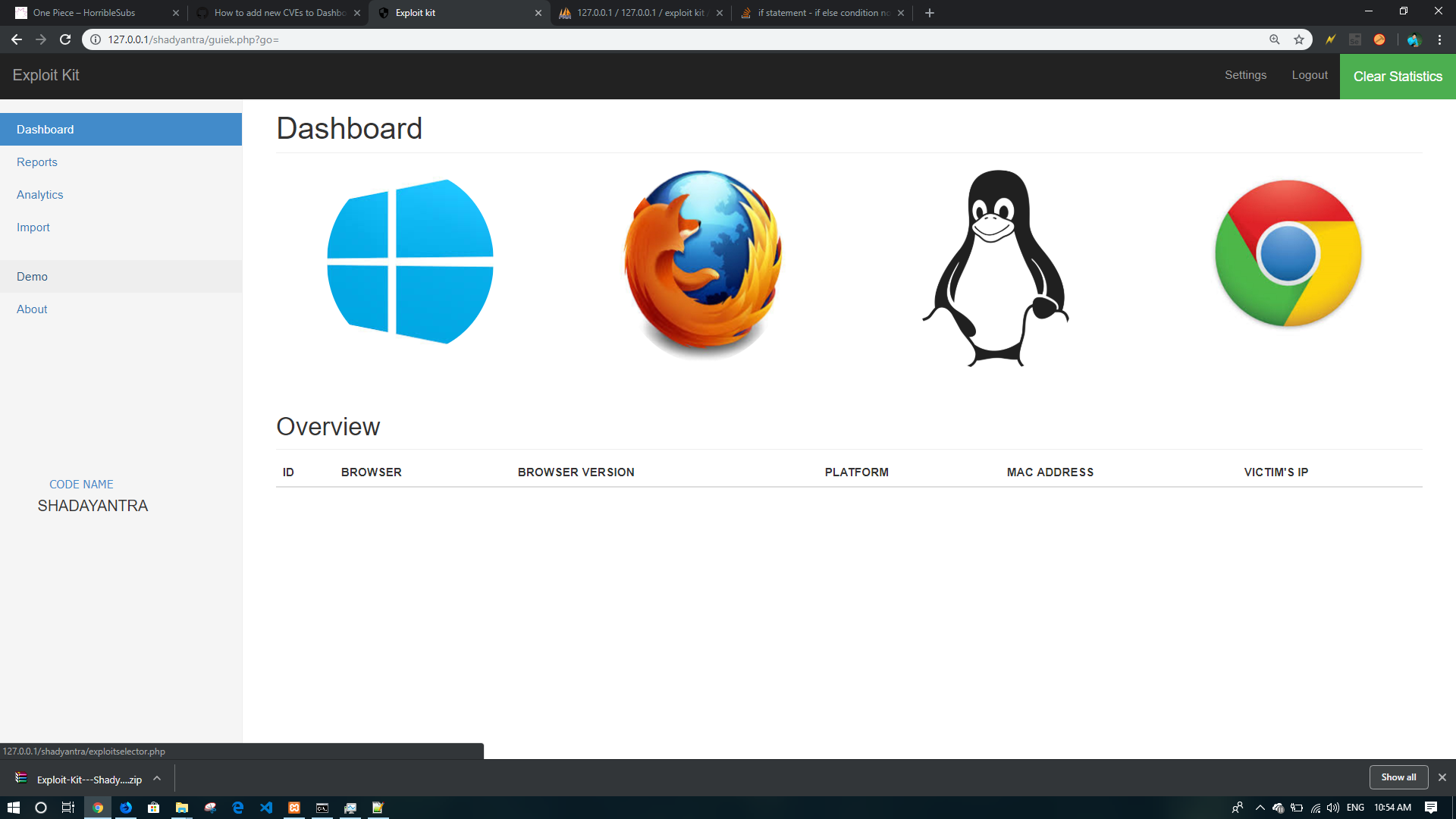This screenshot has height=819, width=1456.
Task: Click the Linux Tux penguin image
Action: [996, 268]
